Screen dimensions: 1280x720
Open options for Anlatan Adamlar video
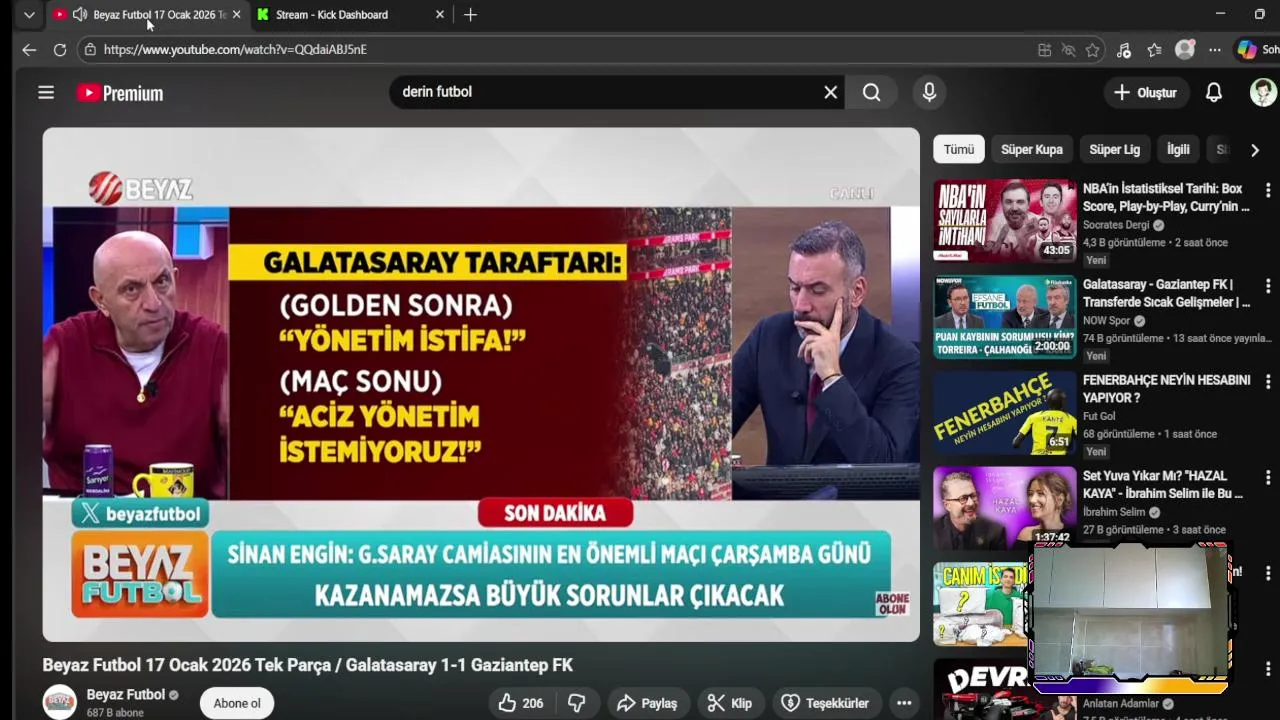click(1267, 669)
